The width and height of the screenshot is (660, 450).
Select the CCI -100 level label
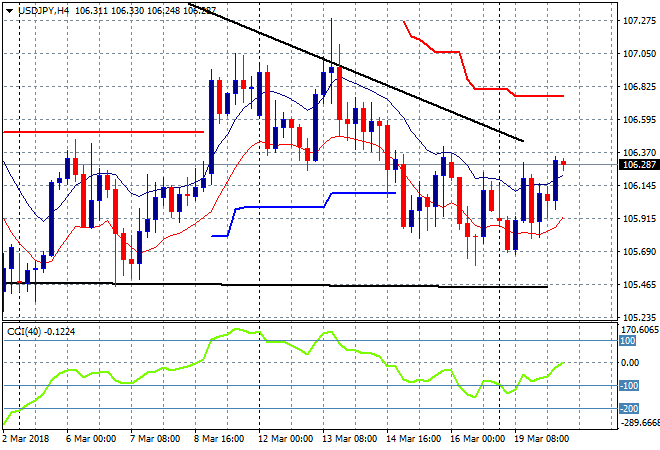tap(629, 386)
